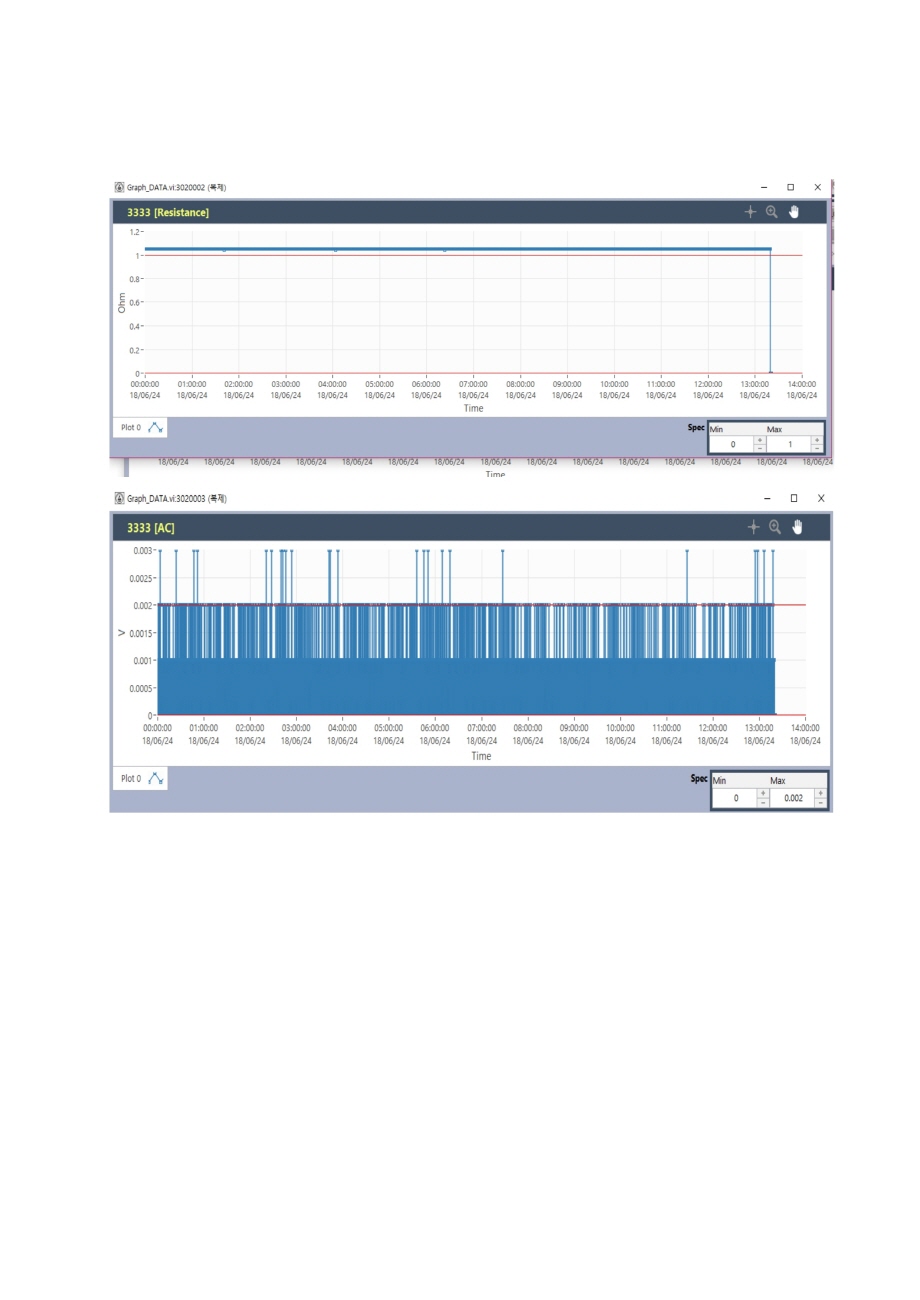Screen dimensions: 920x1300
Task: Decrement Spec Min in AC graph
Action: coord(763,802)
